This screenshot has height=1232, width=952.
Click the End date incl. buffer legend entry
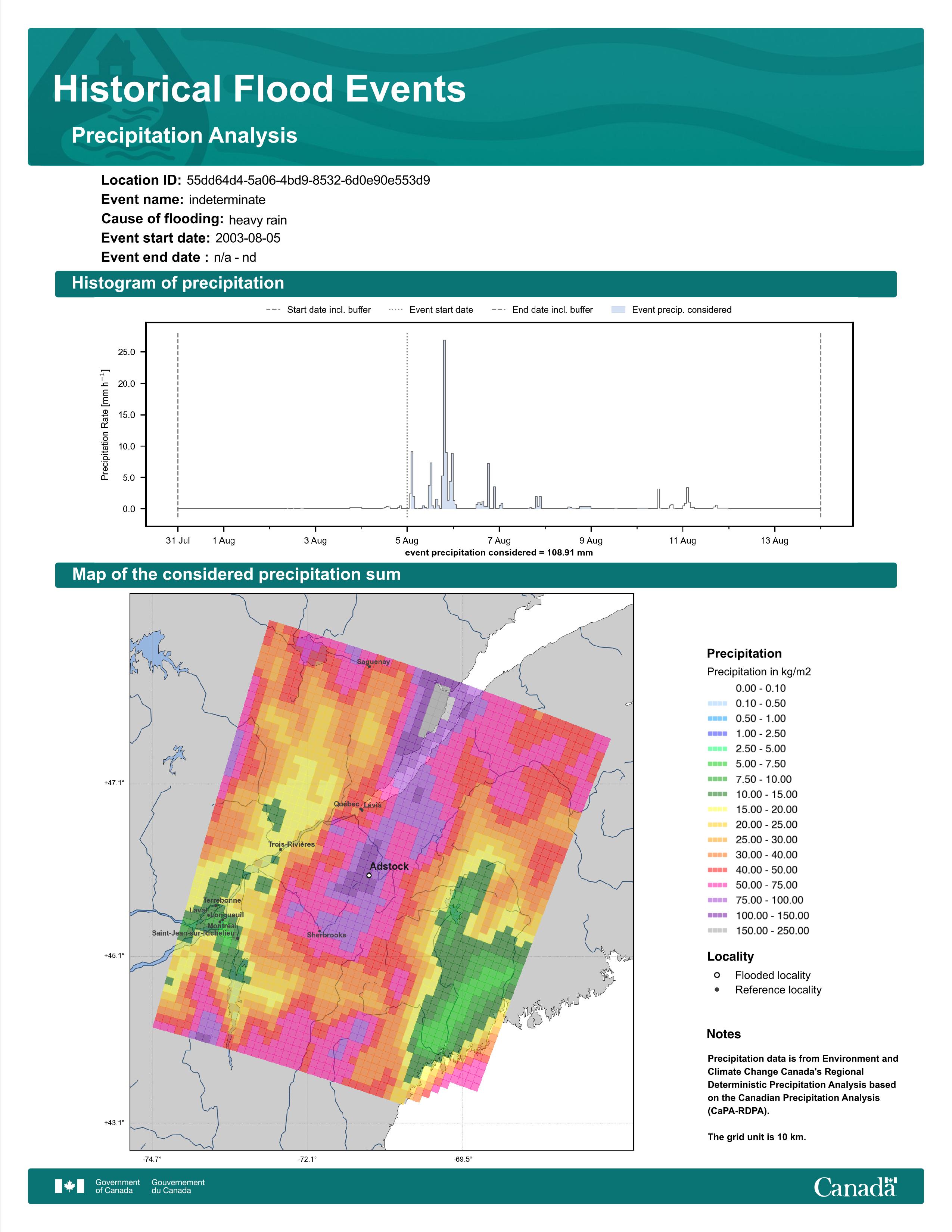click(x=542, y=310)
